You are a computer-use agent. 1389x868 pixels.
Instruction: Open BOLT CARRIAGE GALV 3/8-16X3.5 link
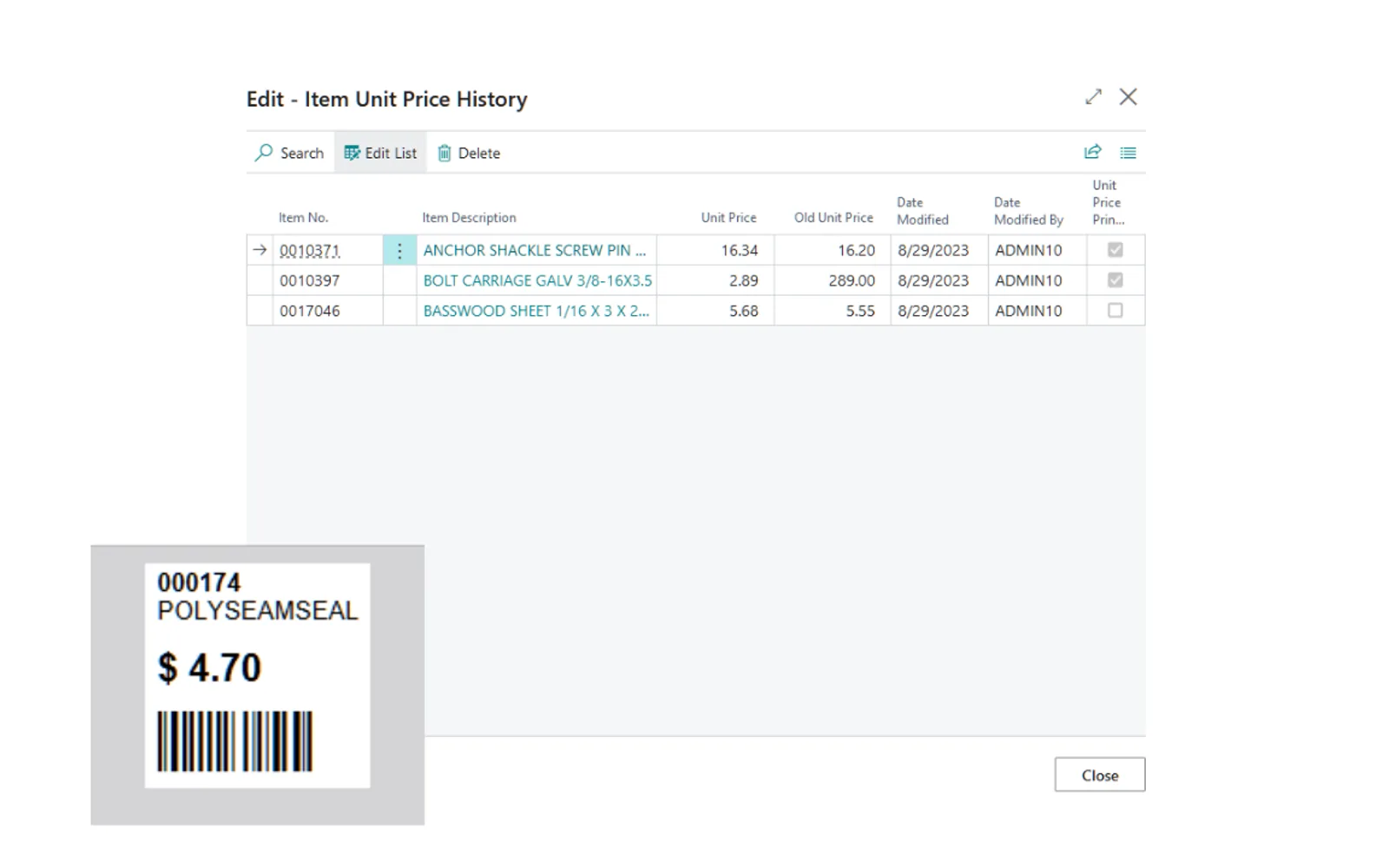click(537, 280)
